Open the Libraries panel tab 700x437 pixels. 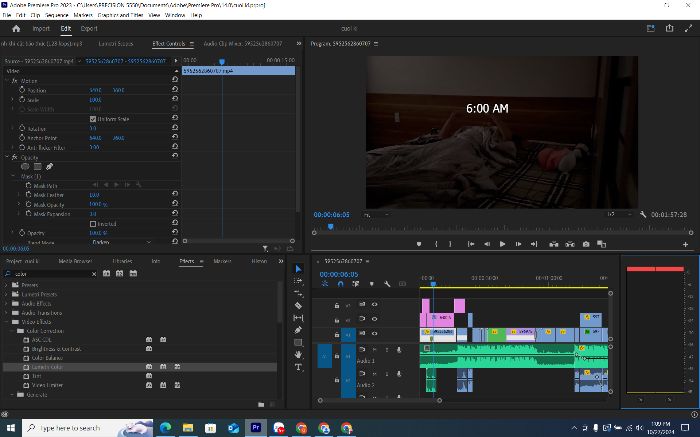tap(122, 261)
